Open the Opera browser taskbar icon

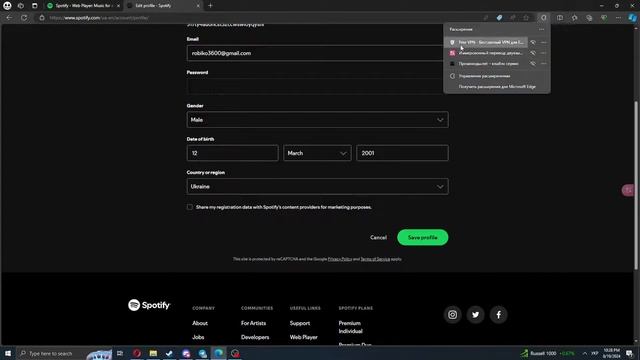point(137,353)
